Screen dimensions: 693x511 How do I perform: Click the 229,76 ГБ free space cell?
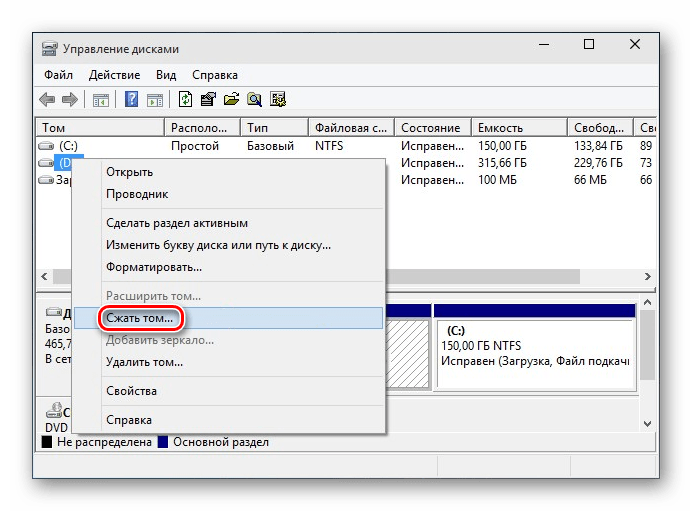(598, 163)
